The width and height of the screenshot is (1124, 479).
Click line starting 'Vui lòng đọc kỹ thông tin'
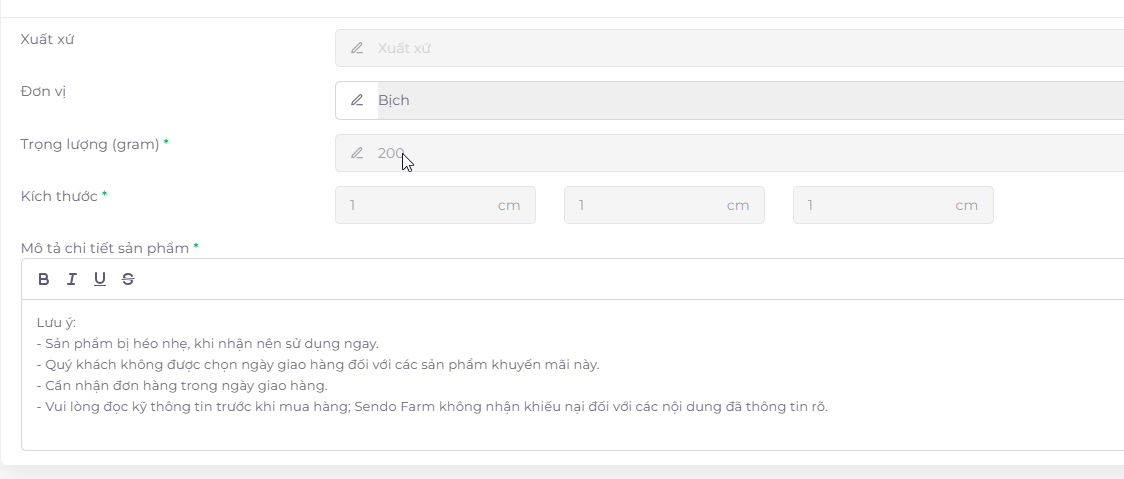pos(432,407)
